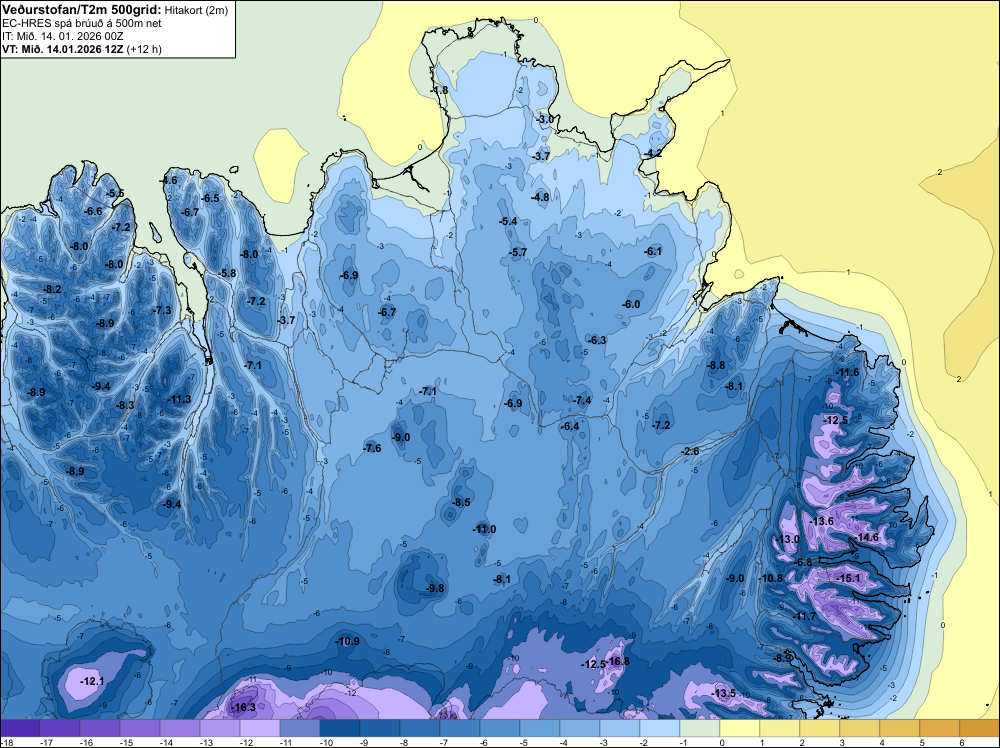
Task: Click the -5.7 temperature label
Action: click(x=518, y=253)
